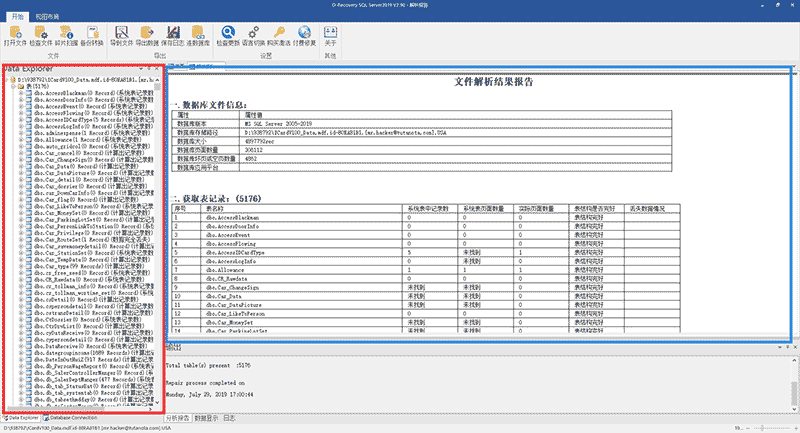Click the 打开文件 open file icon
800x433 pixels.
[x=15, y=33]
